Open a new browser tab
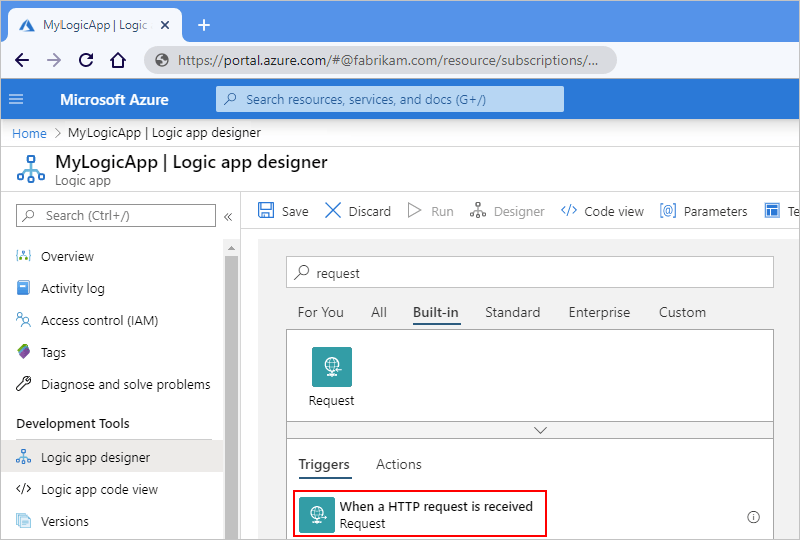800x540 pixels. pyautogui.click(x=204, y=24)
